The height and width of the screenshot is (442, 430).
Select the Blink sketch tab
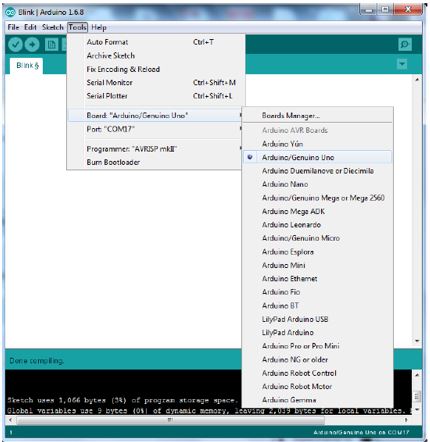point(27,65)
